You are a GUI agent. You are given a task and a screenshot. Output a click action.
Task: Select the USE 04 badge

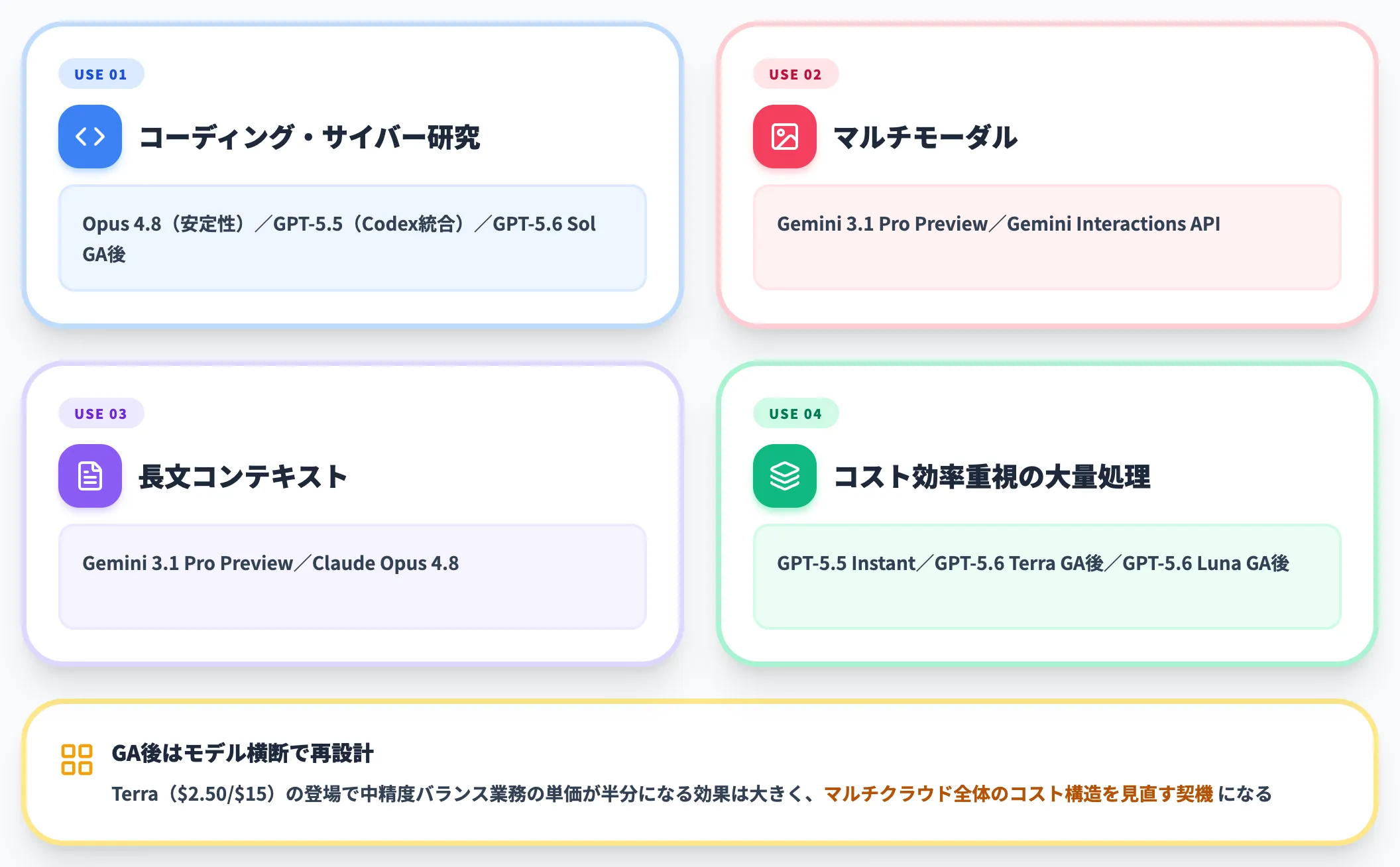[795, 414]
